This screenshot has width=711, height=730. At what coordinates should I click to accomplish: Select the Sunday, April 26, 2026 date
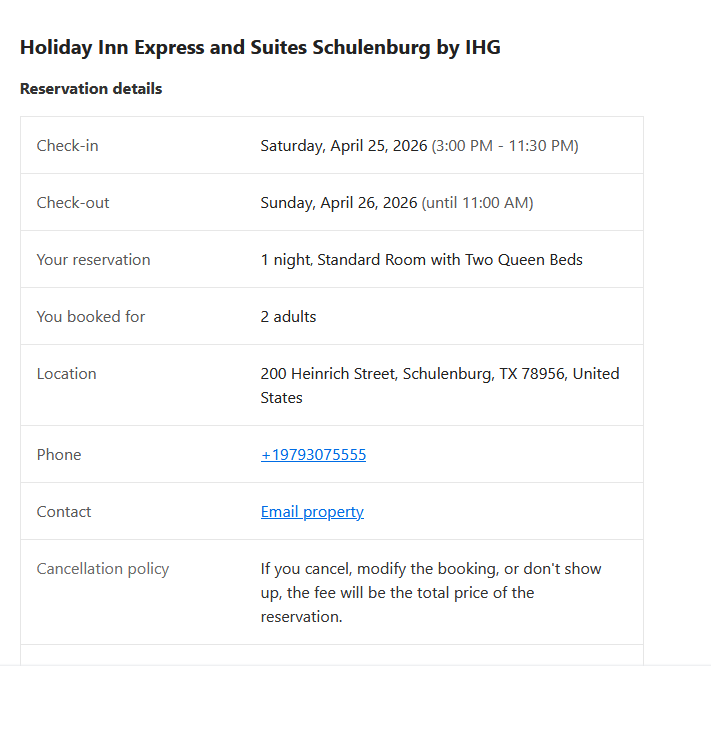click(339, 203)
